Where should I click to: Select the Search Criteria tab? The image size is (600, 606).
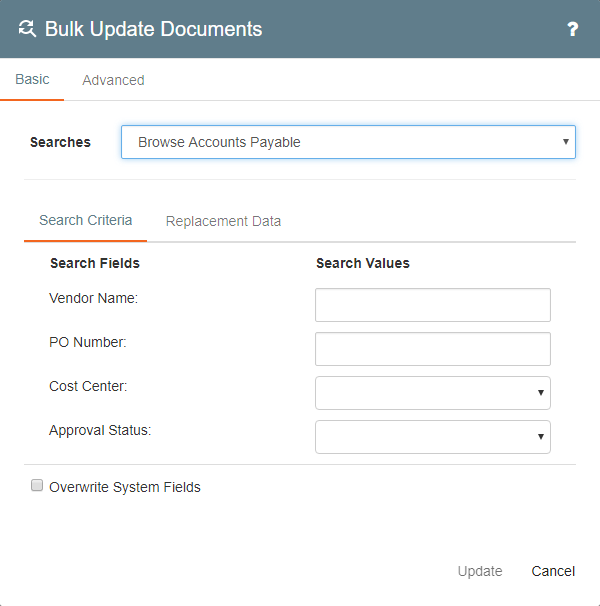85,220
